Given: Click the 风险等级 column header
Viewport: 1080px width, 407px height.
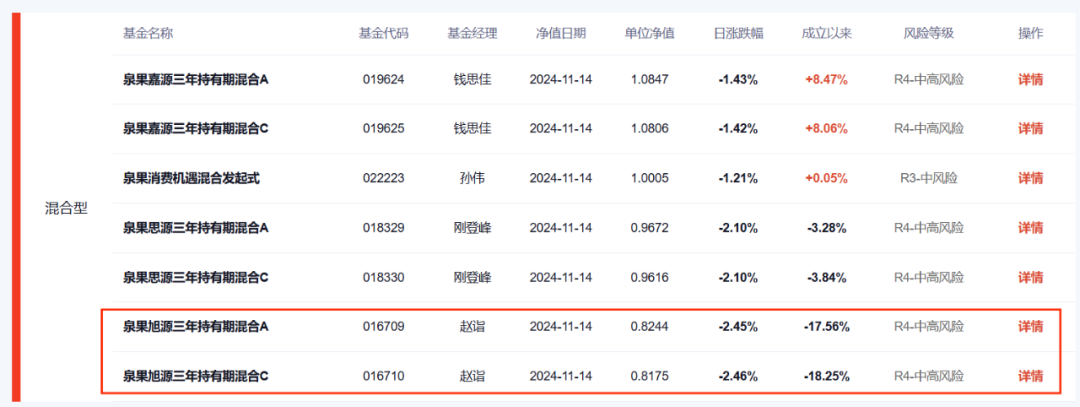Looking at the screenshot, I should (x=928, y=33).
